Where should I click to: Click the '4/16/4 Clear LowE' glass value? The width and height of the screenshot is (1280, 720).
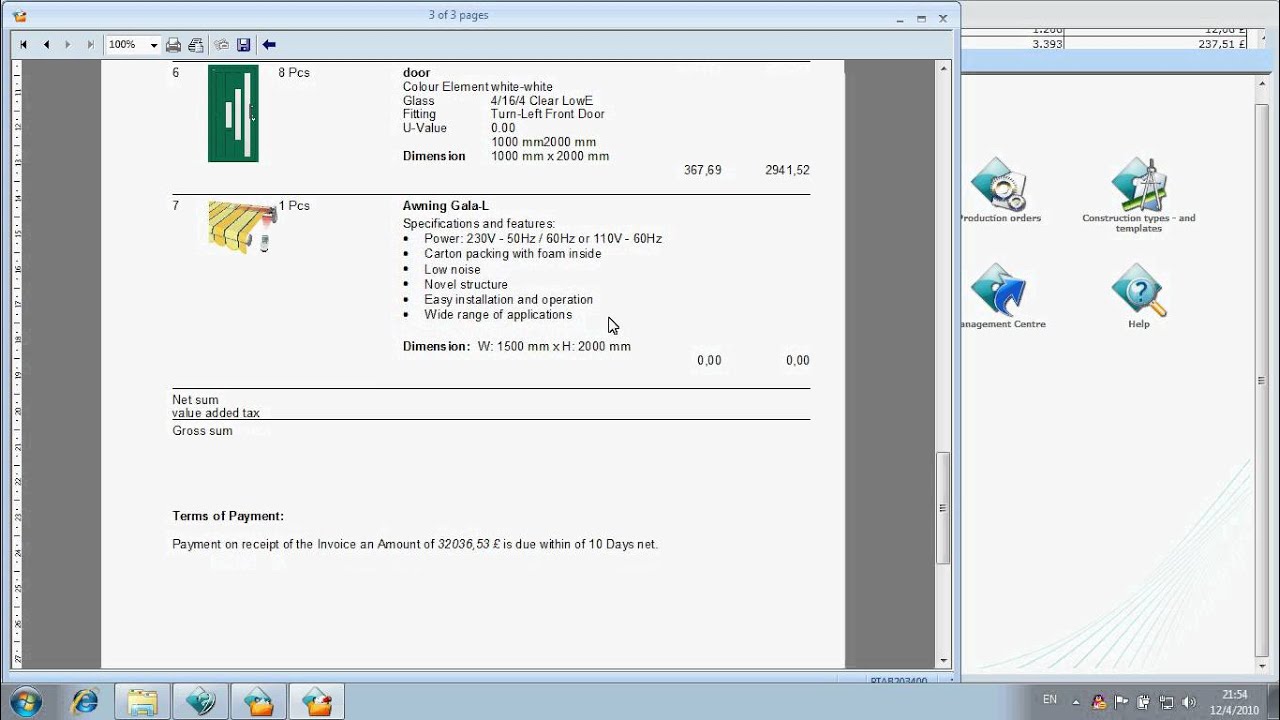[542, 101]
